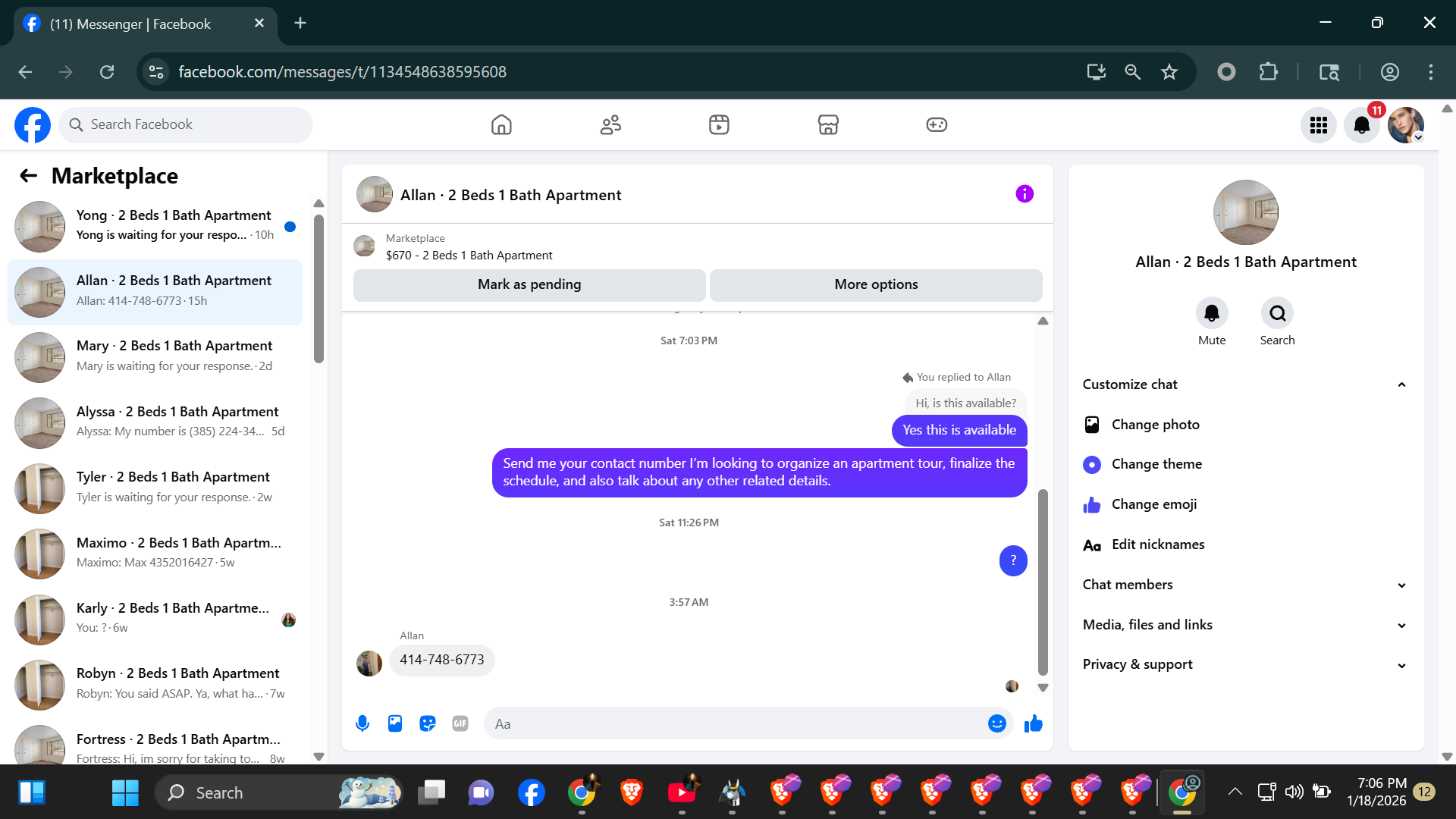
Task: Open the sticker picker icon
Action: [428, 723]
